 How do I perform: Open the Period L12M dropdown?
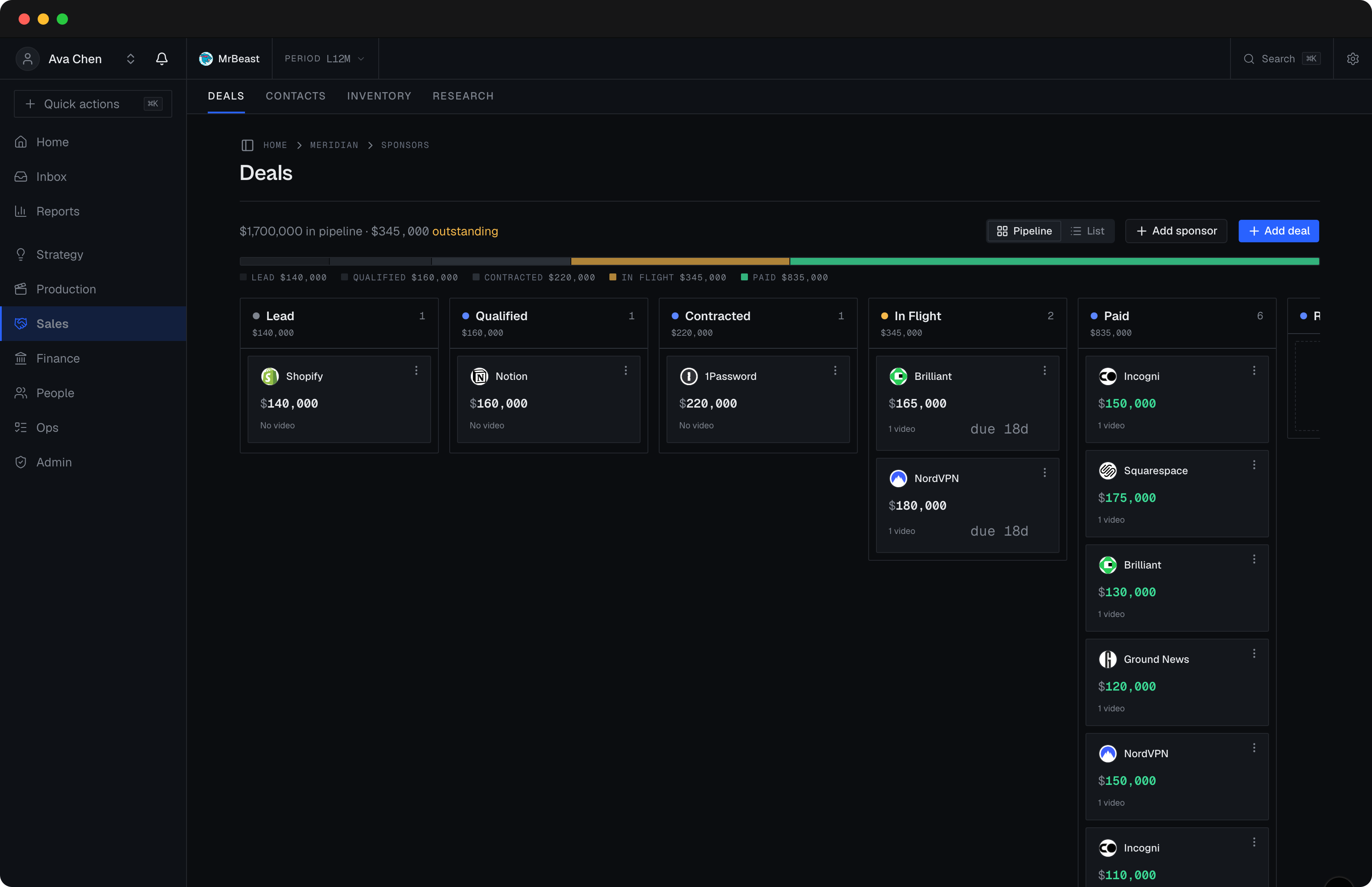pos(325,59)
